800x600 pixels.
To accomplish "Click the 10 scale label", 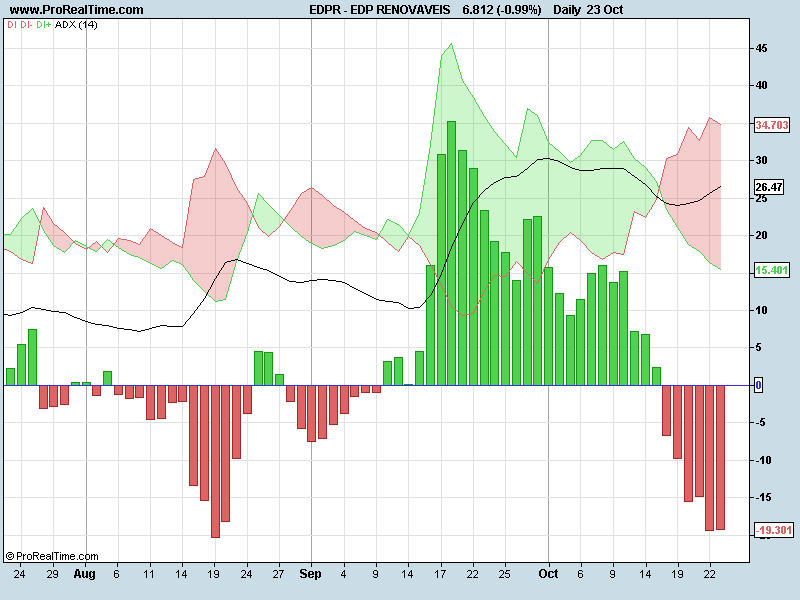I will pos(761,310).
